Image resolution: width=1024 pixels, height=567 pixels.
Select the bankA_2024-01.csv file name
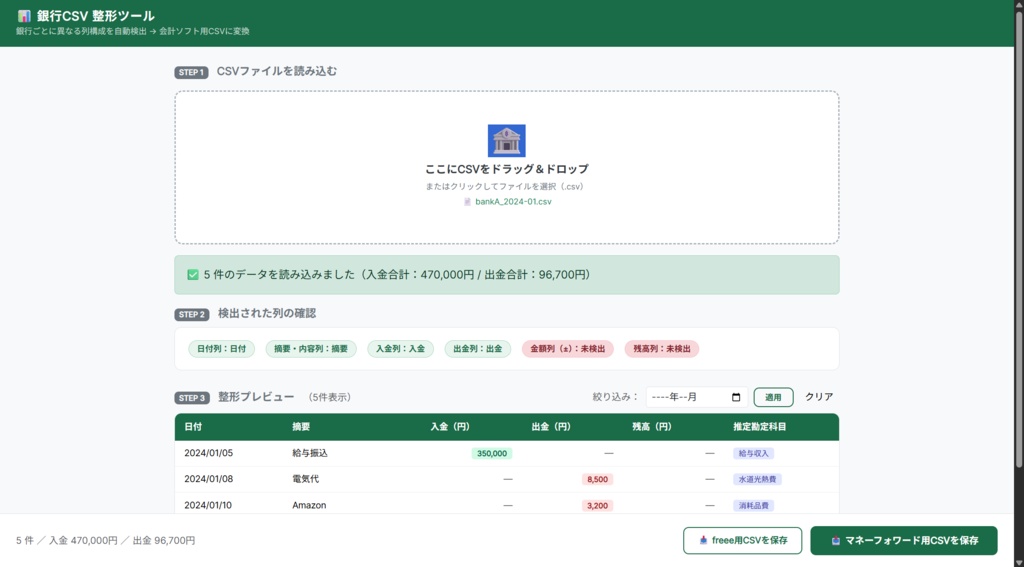coord(513,202)
